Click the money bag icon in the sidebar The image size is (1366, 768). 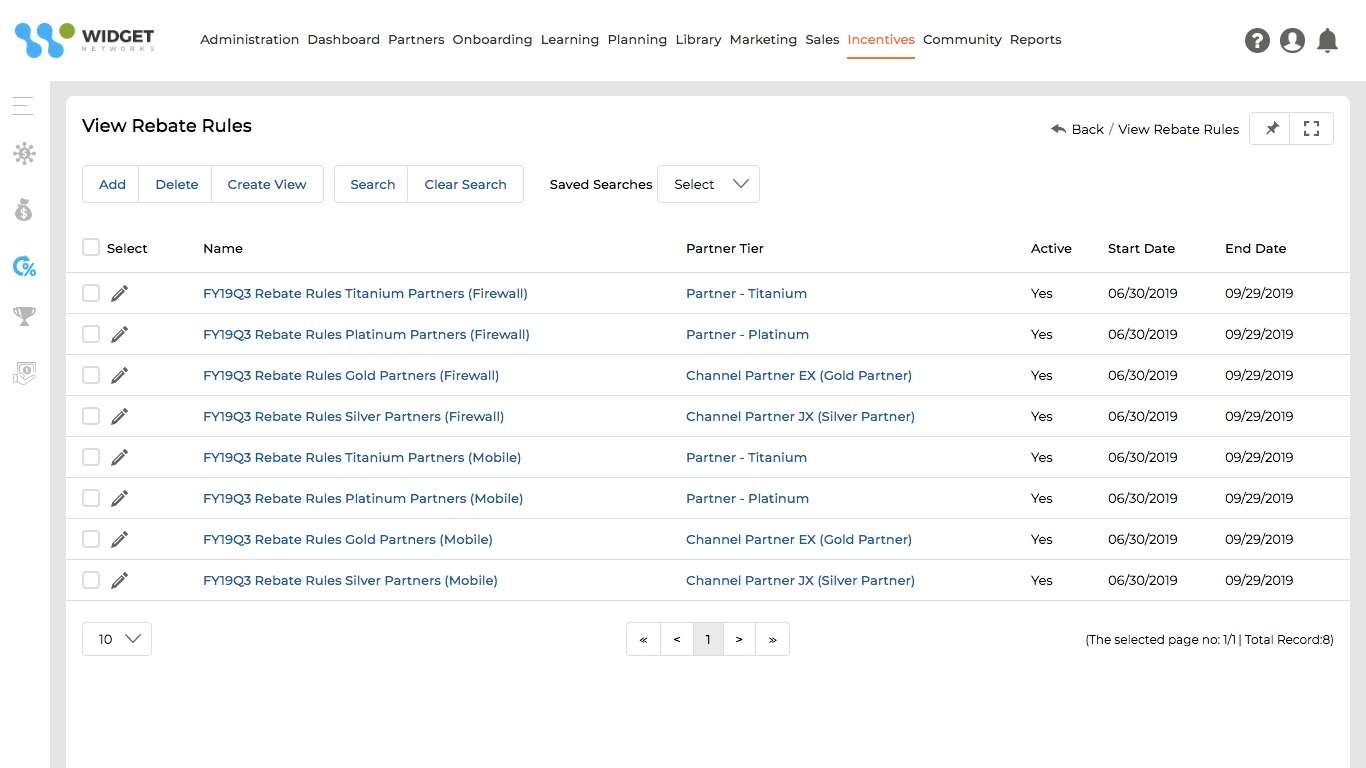pyautogui.click(x=23, y=209)
